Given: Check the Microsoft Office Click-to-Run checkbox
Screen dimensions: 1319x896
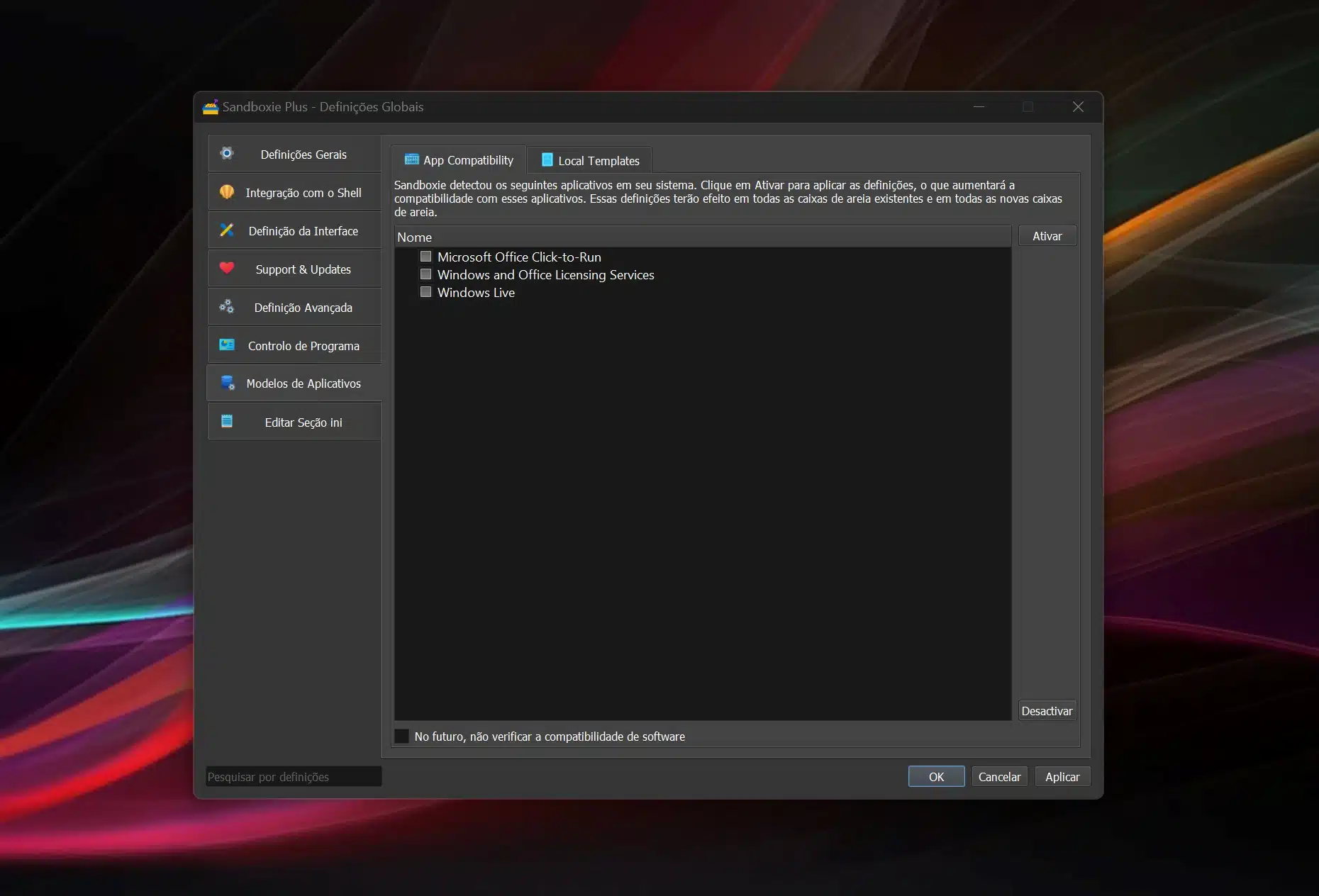Looking at the screenshot, I should [425, 257].
